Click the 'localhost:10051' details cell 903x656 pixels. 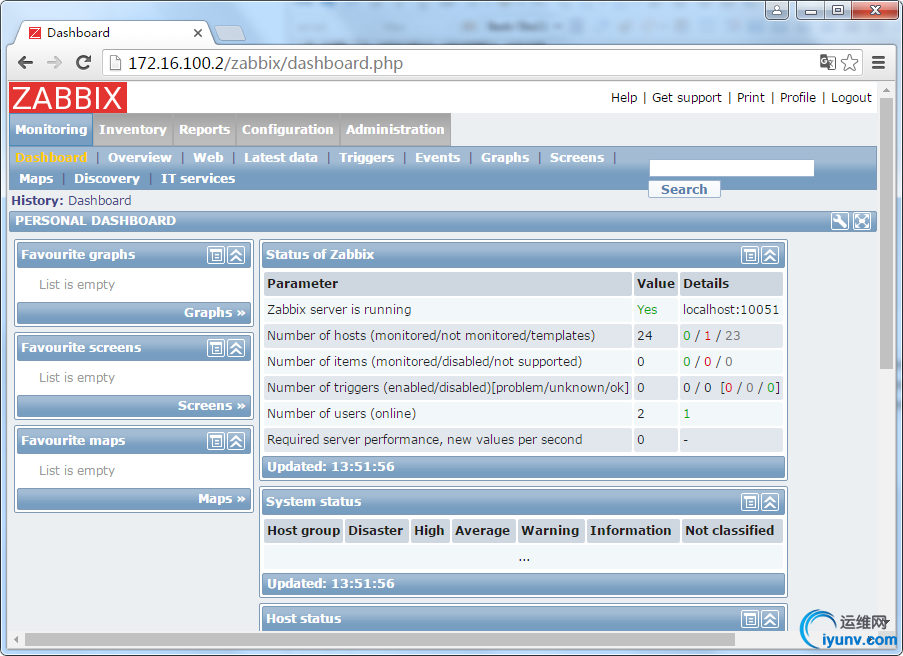(x=731, y=310)
